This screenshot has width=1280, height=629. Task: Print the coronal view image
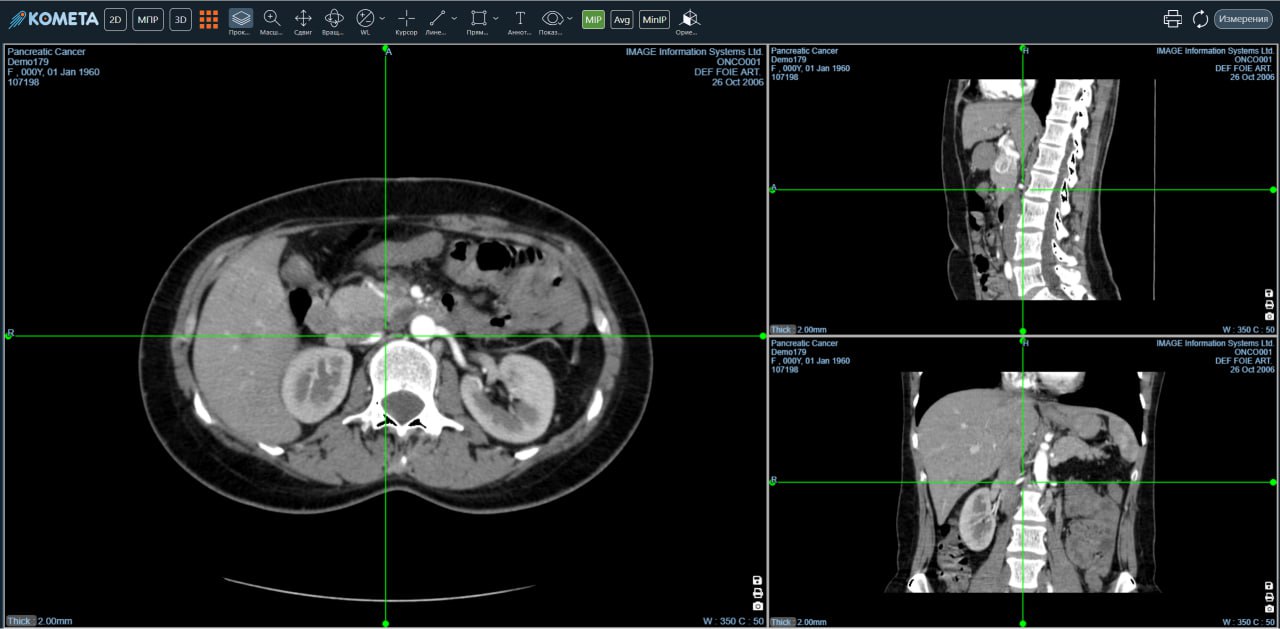tap(1269, 597)
